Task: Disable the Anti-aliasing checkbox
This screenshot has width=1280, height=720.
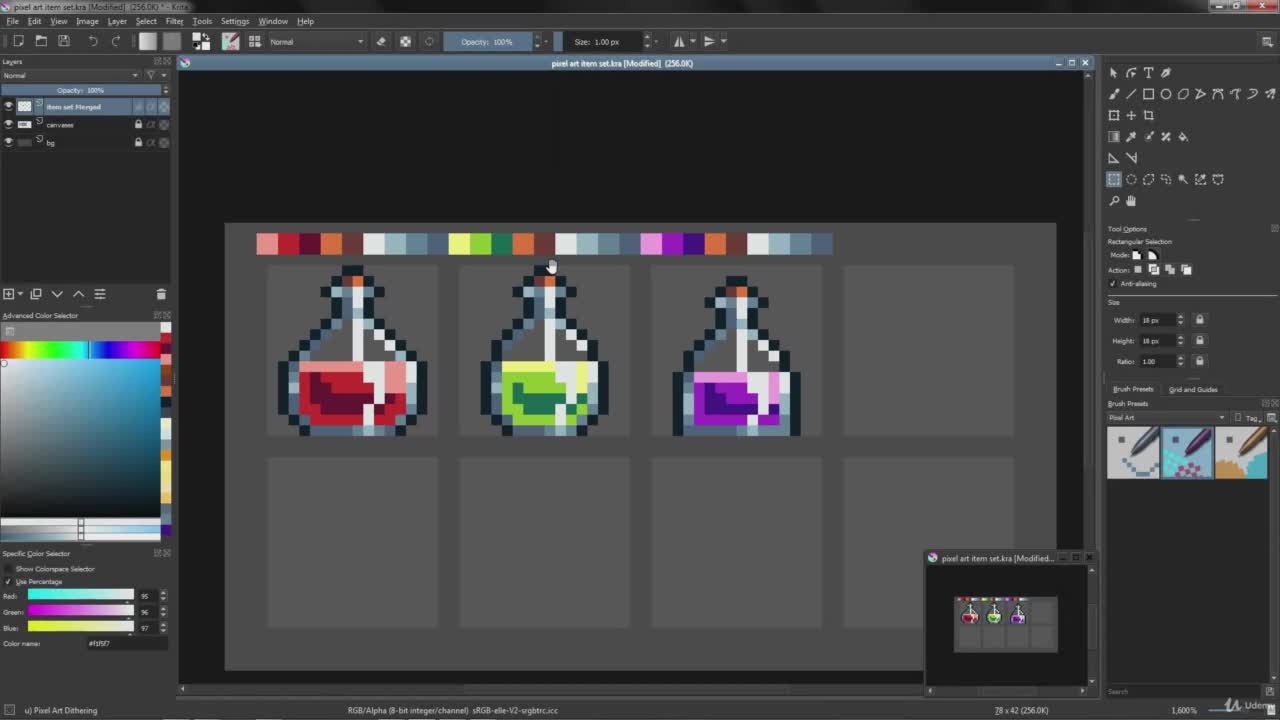Action: pyautogui.click(x=1113, y=284)
